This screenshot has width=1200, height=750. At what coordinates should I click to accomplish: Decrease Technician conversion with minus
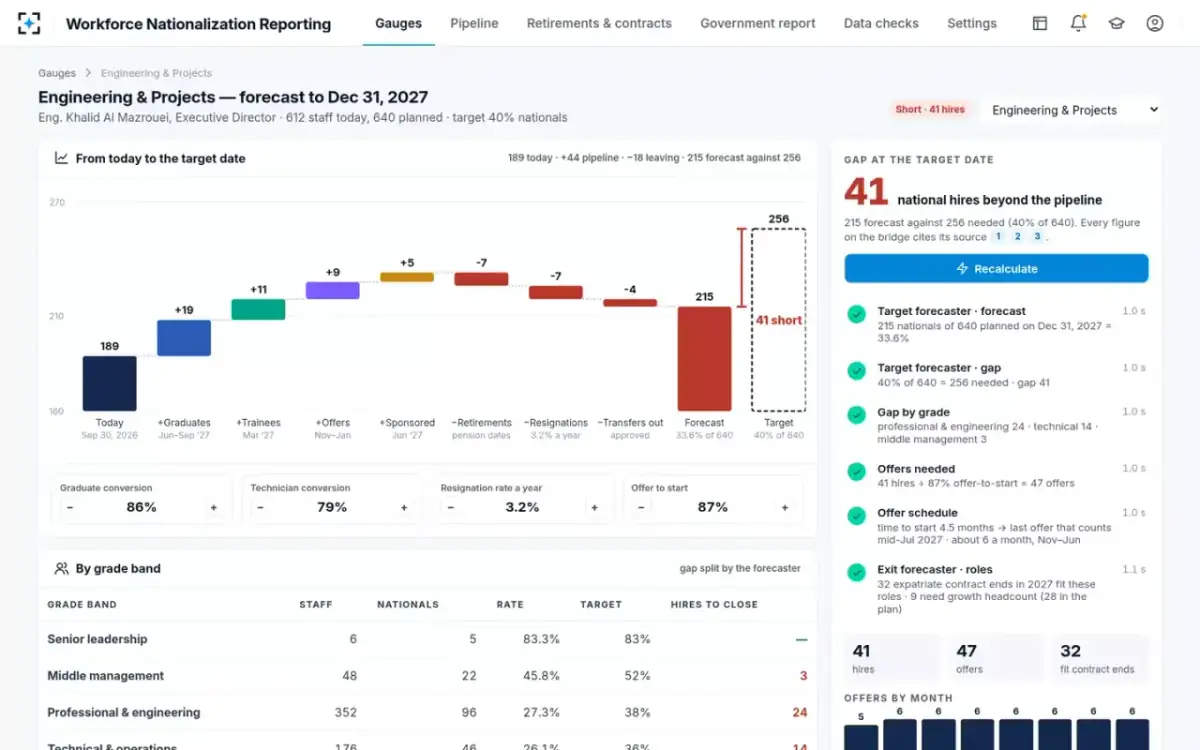click(260, 508)
